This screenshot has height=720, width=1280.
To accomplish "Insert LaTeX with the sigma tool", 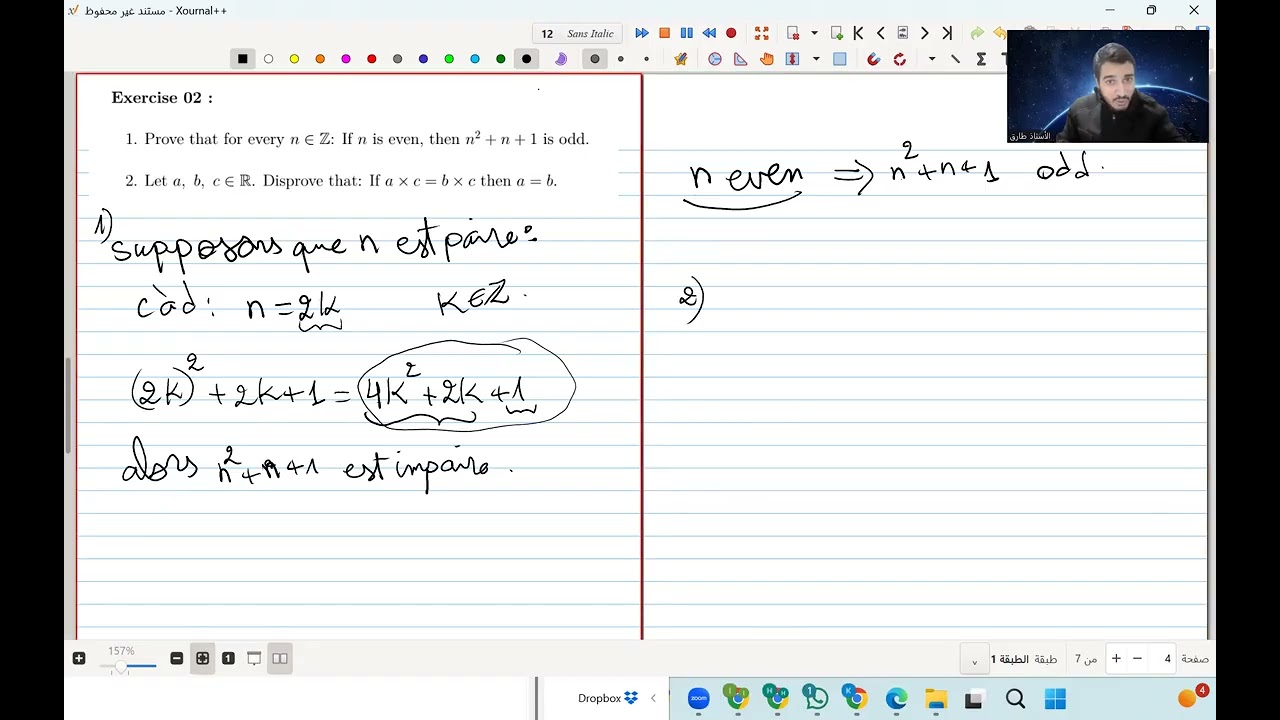I will [x=981, y=59].
